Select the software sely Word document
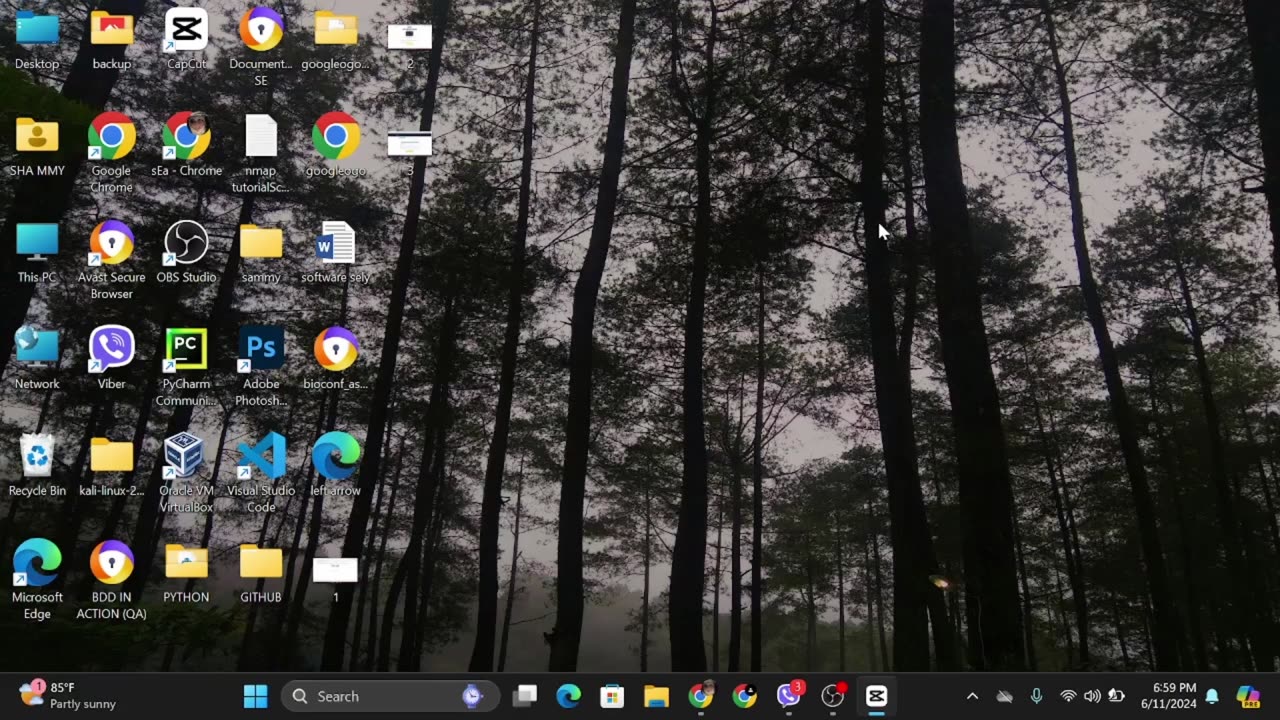1280x720 pixels. (x=335, y=252)
